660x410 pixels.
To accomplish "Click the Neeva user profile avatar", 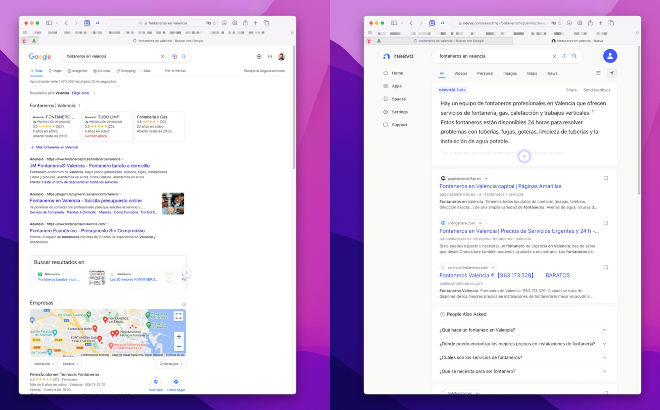I will [611, 57].
